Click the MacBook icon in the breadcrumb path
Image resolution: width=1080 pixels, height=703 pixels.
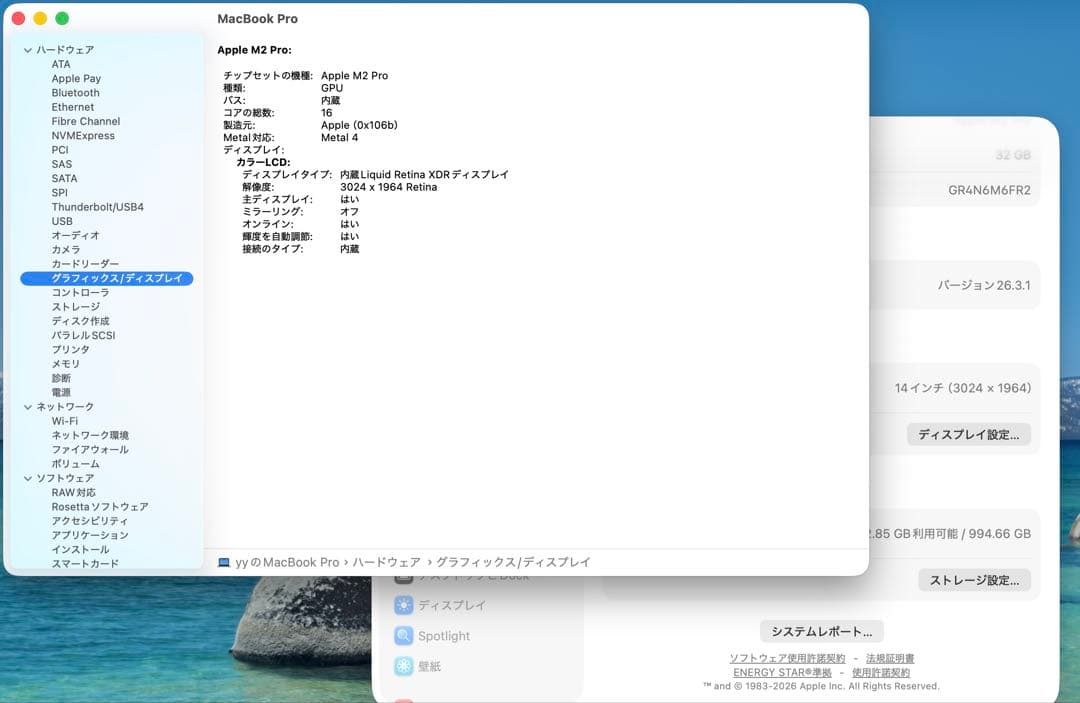click(x=223, y=561)
